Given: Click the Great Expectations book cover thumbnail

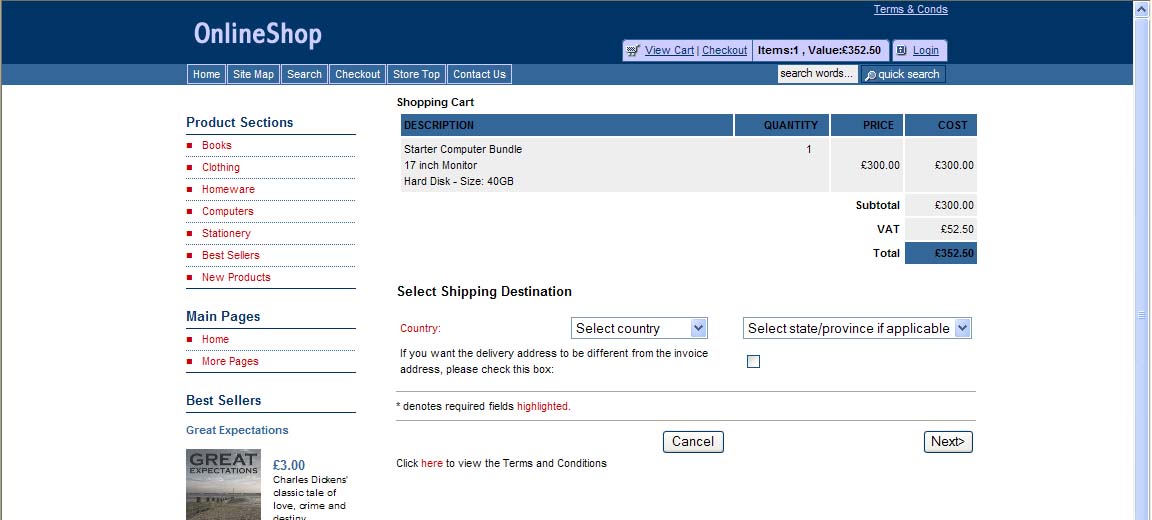Looking at the screenshot, I should click(223, 484).
